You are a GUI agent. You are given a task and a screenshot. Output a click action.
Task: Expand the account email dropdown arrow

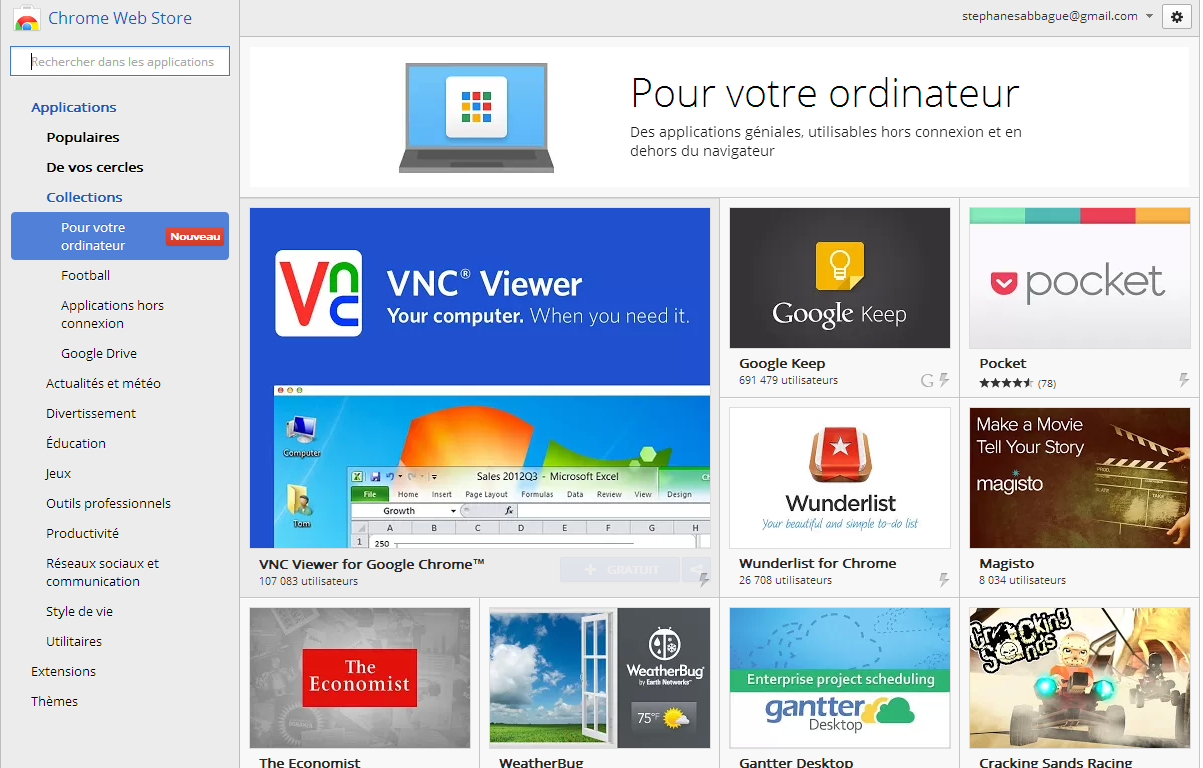[1150, 16]
